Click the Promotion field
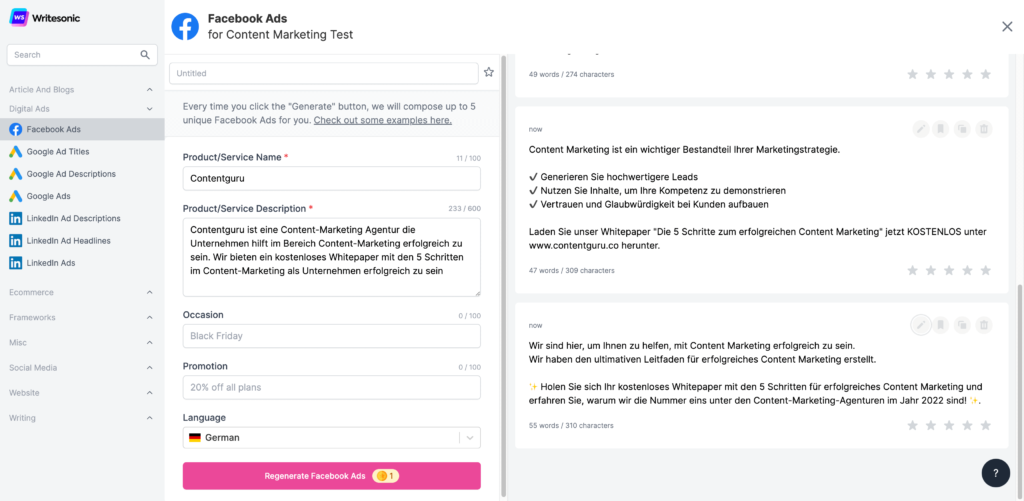Screen dimensions: 1024x501 (332, 387)
